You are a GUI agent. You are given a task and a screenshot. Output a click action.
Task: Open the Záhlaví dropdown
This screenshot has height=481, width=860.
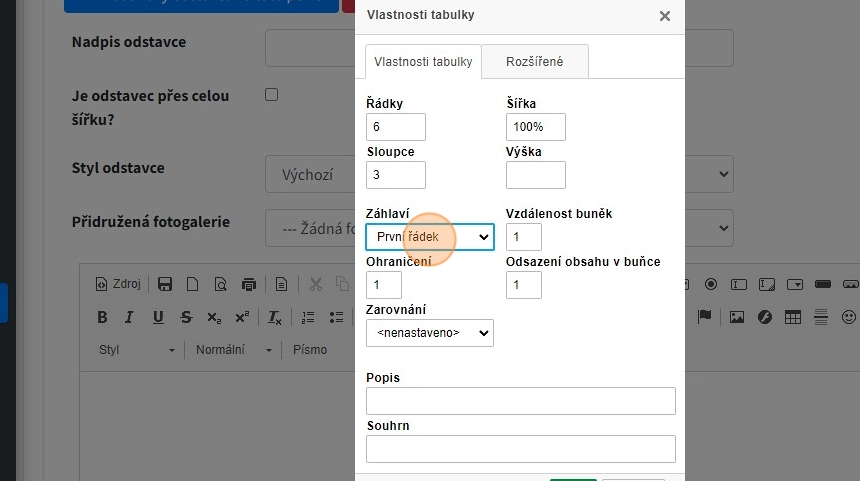(x=430, y=237)
